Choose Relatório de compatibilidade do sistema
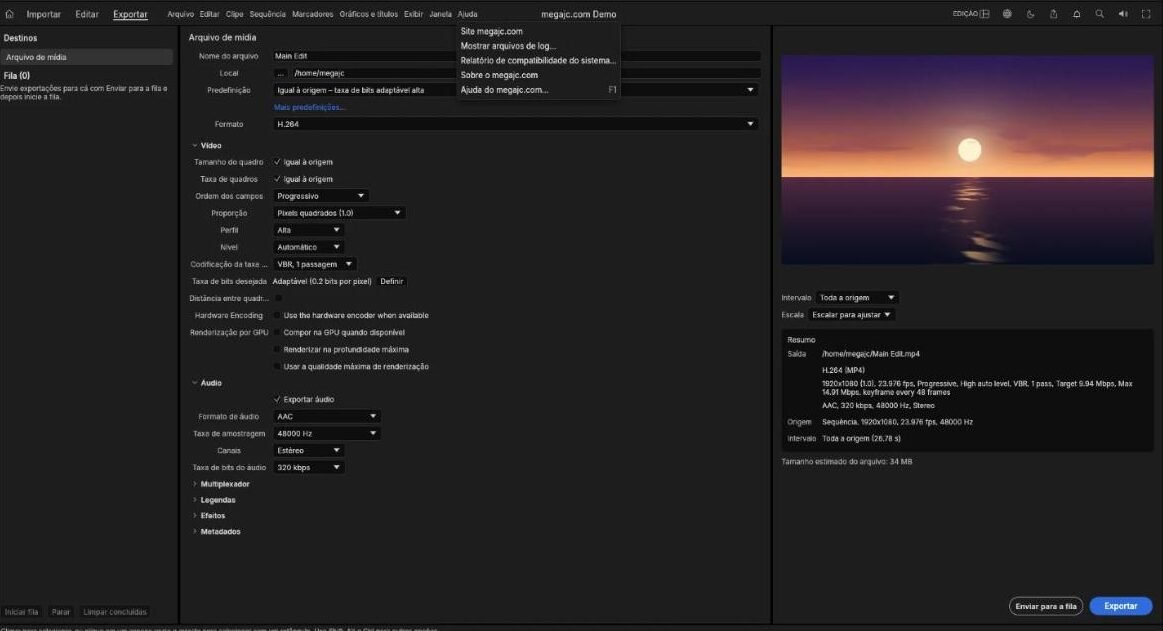This screenshot has height=631, width=1163. pos(538,61)
